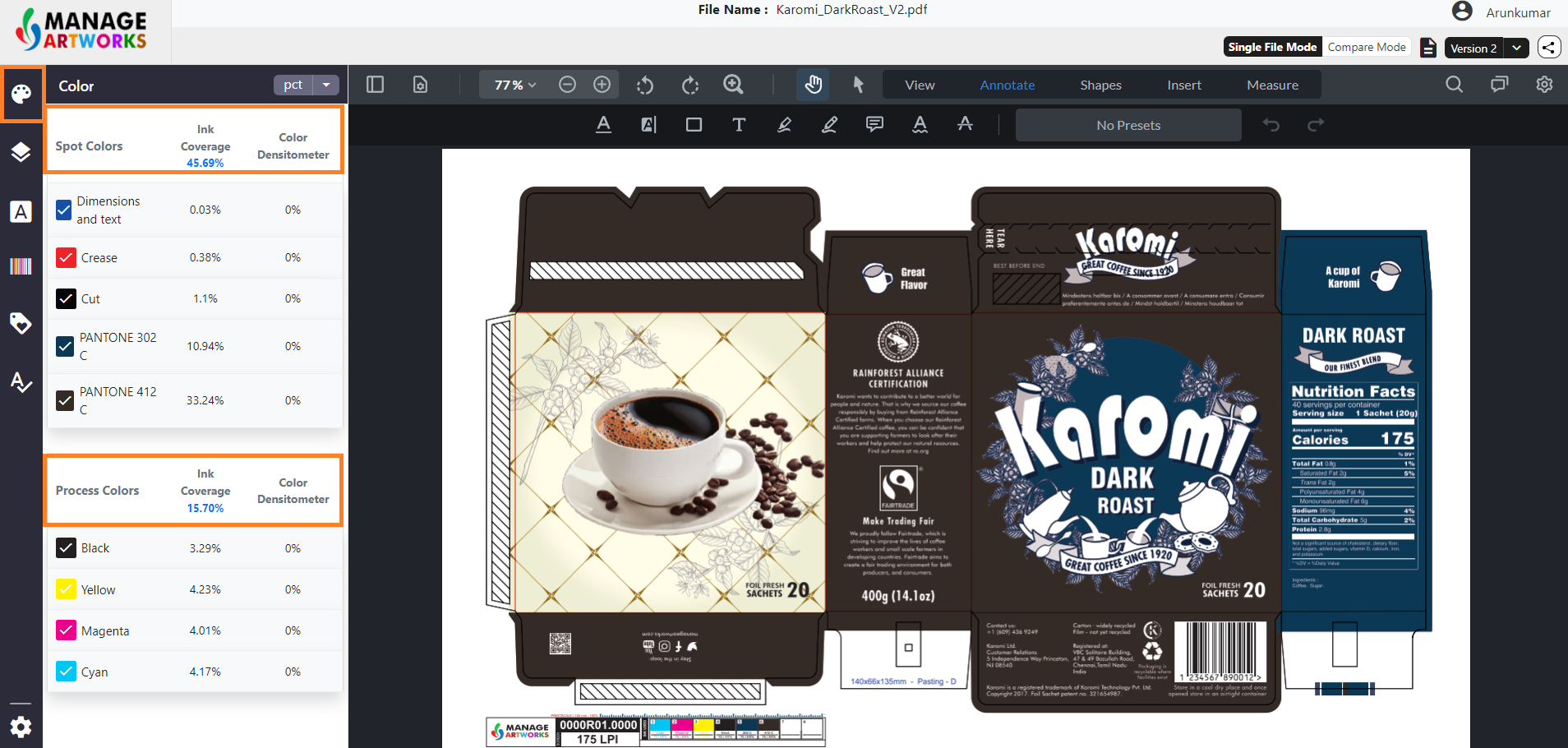Select the underline text annotation tool
Image resolution: width=1568 pixels, height=748 pixels.
604,125
